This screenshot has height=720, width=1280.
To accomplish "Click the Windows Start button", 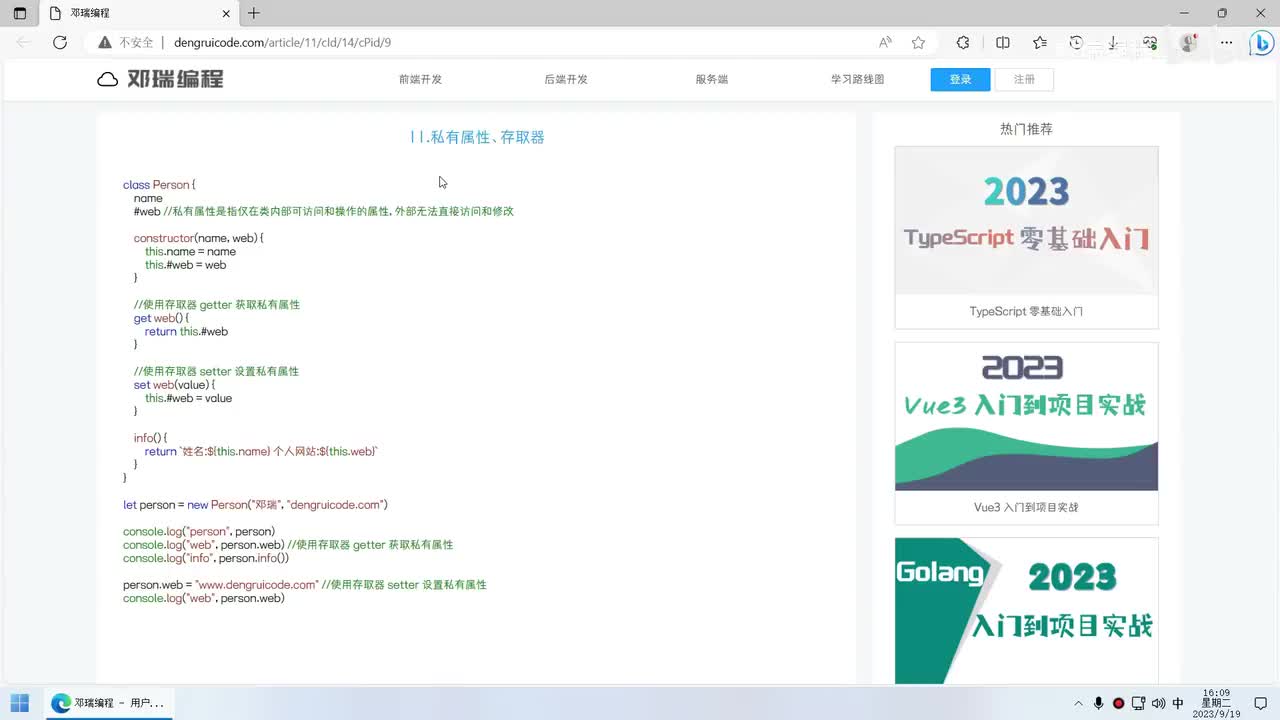I will [x=20, y=703].
